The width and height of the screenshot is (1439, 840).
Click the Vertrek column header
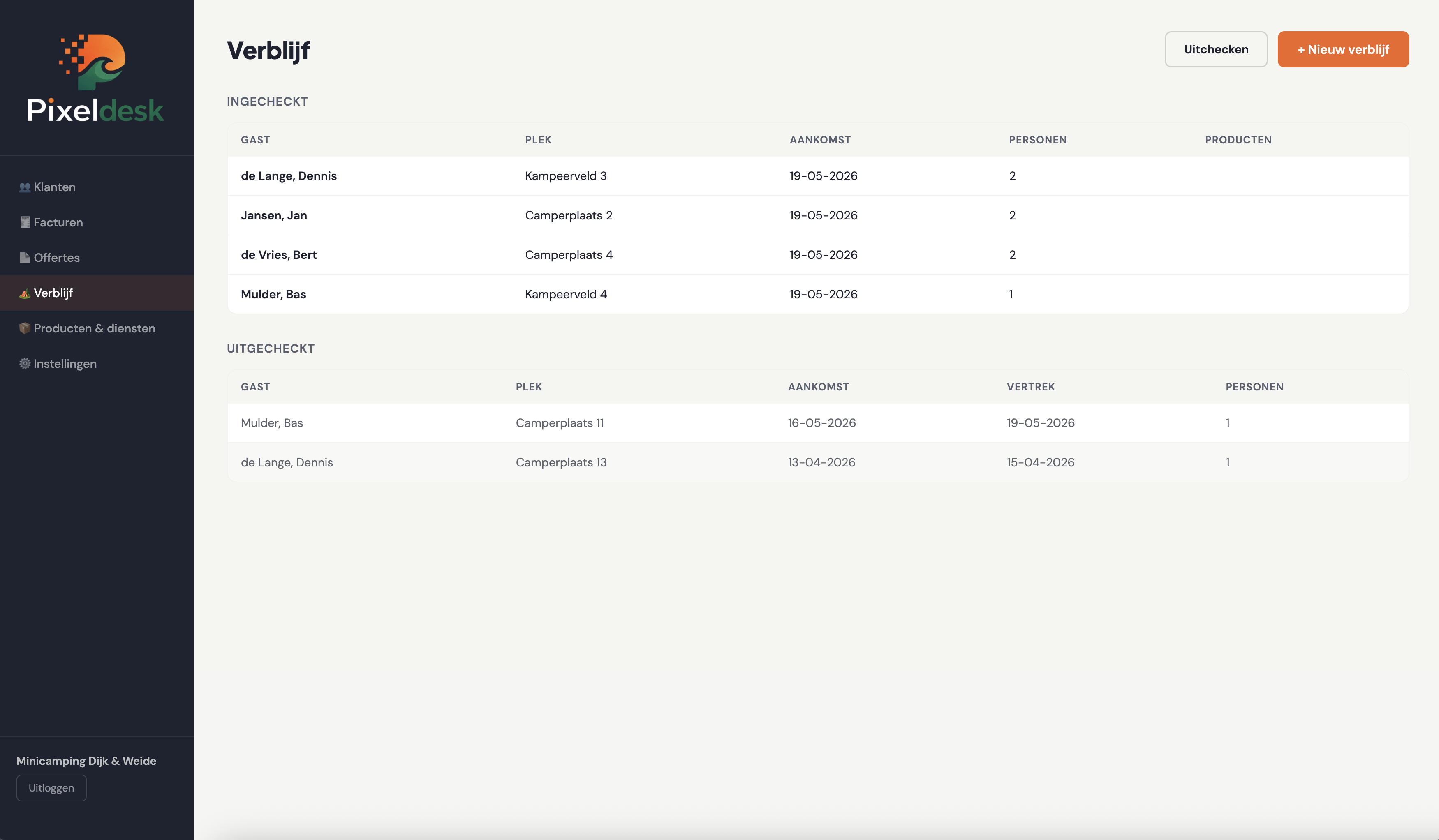click(x=1031, y=388)
